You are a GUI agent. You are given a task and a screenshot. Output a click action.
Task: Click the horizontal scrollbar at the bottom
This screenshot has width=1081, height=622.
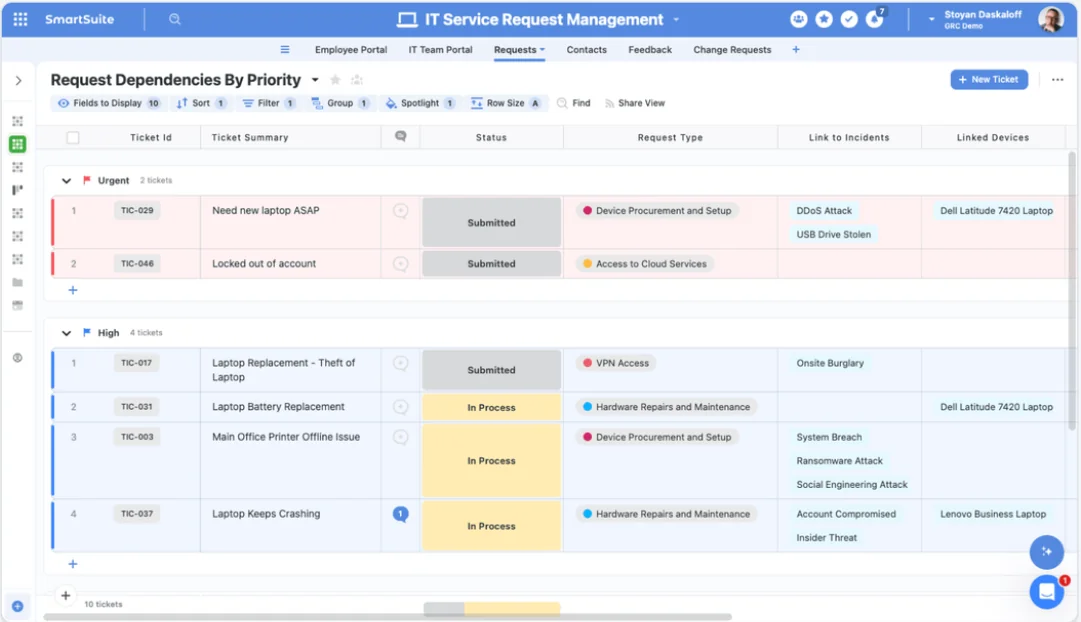click(387, 616)
